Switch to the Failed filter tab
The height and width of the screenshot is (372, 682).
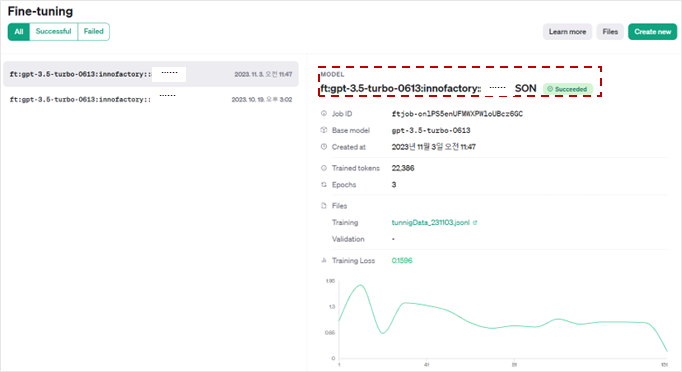[x=94, y=32]
